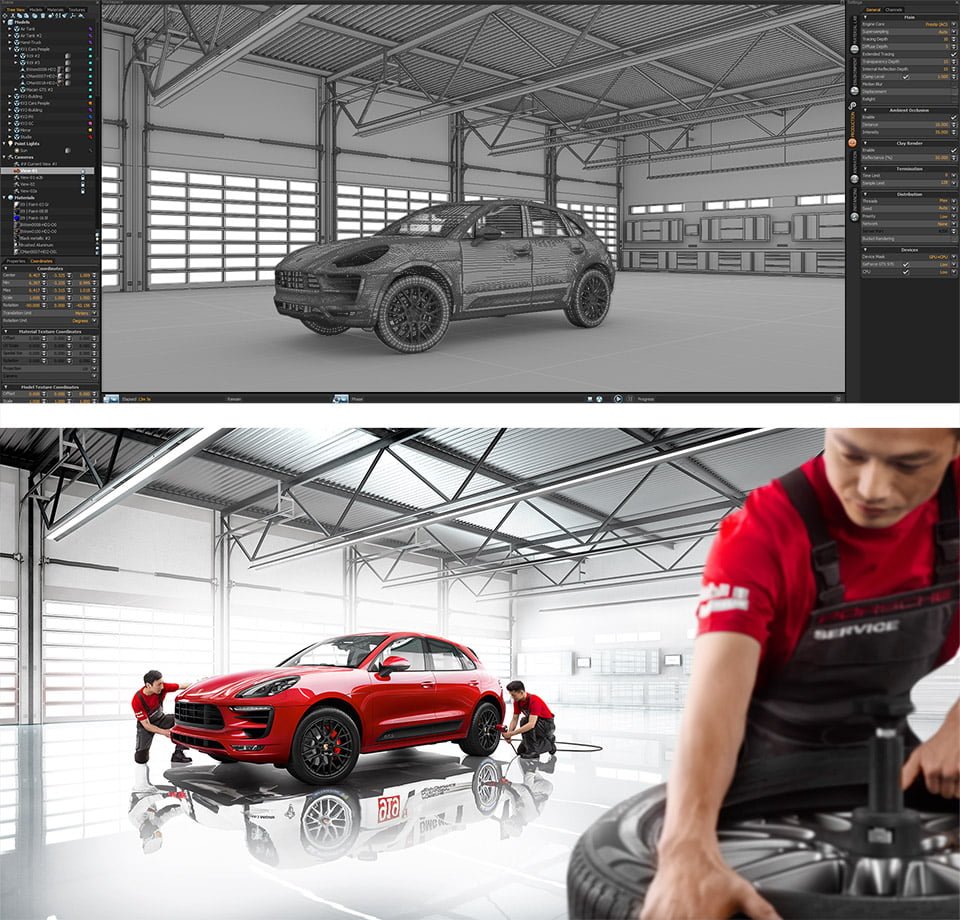Viewport: 960px width, 920px height.
Task: Switch to the Materials tab in outliner
Action: pos(54,9)
